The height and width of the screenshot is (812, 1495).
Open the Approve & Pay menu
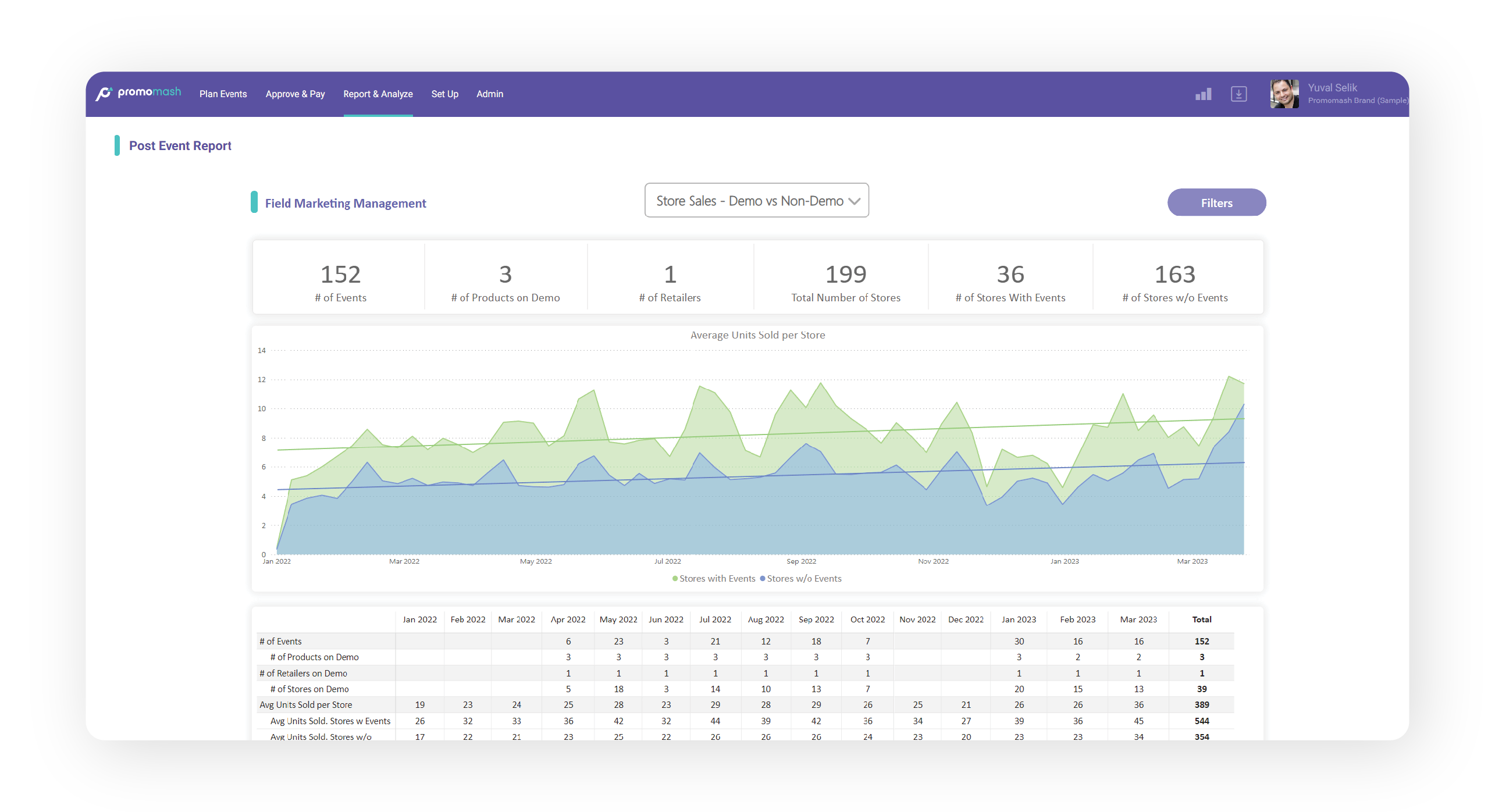[x=295, y=94]
